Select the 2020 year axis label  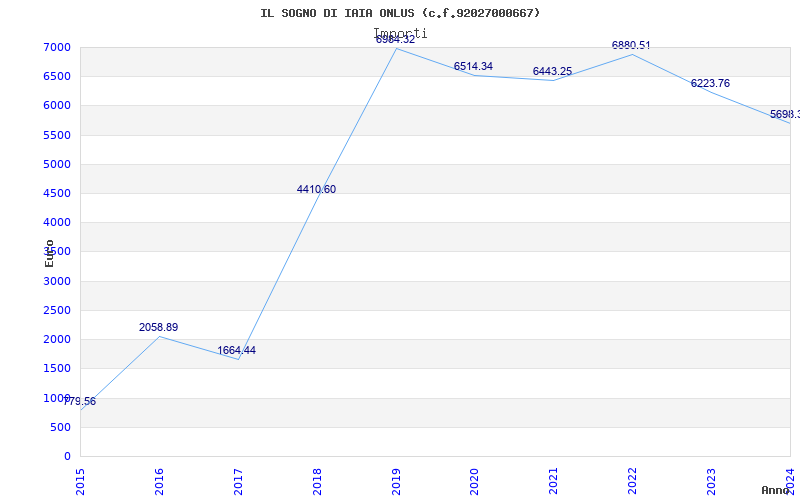(474, 482)
